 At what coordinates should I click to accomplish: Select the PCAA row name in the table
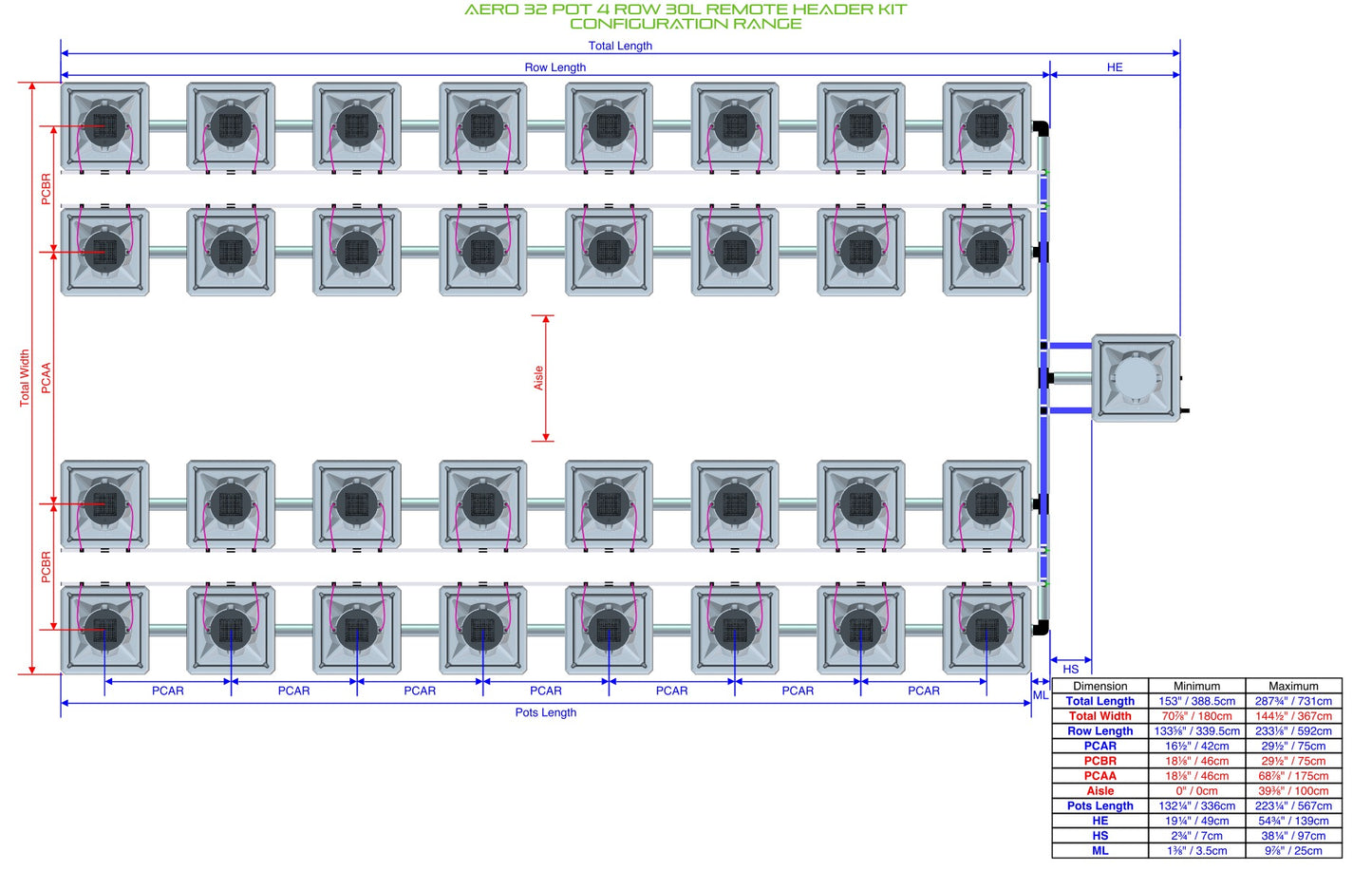click(1100, 776)
